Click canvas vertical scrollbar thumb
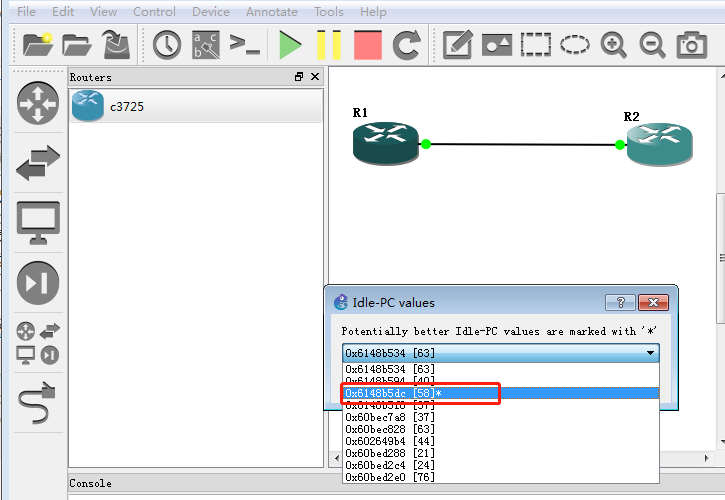This screenshot has height=500, width=725. click(x=721, y=258)
